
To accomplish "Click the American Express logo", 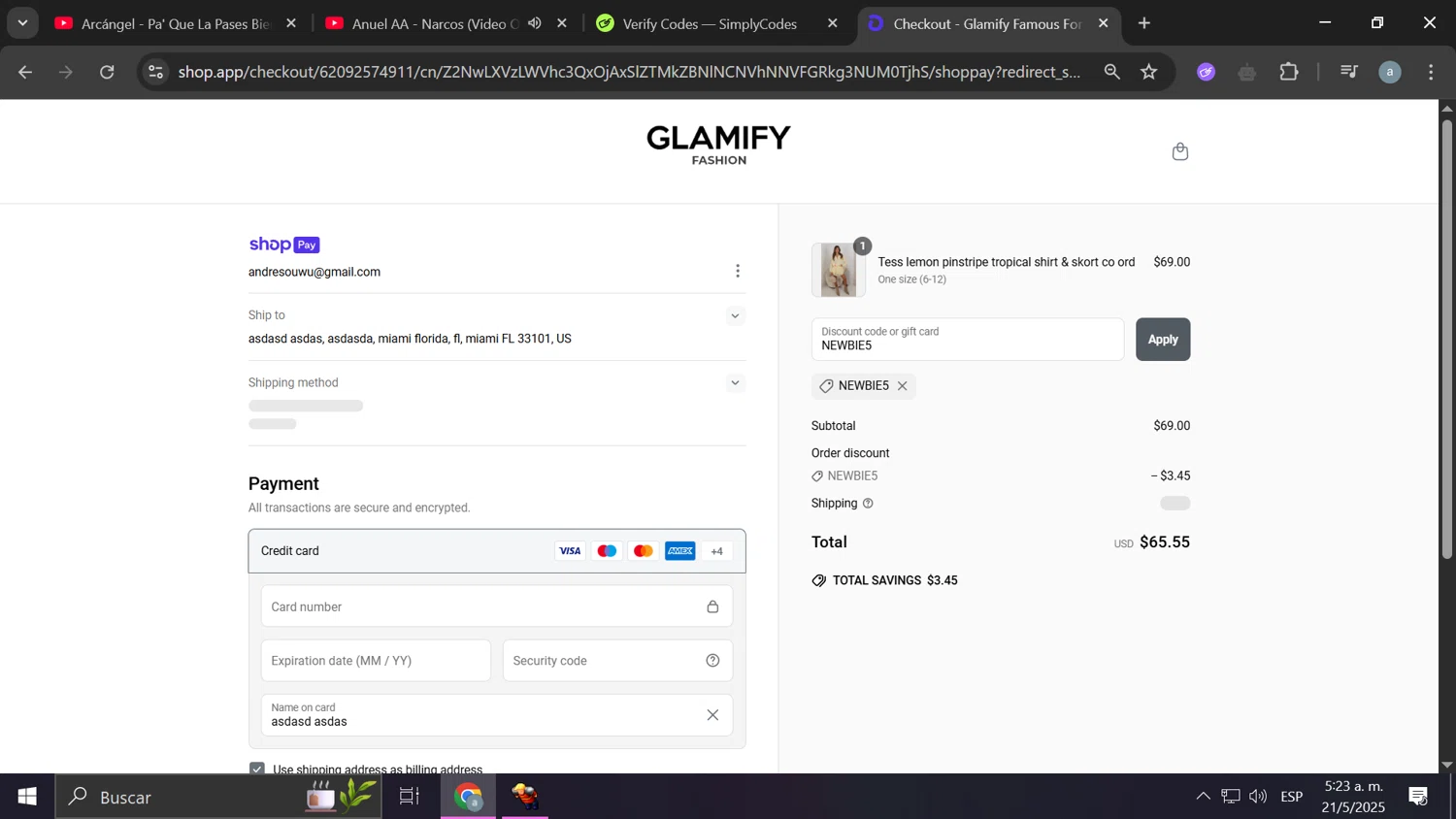I will (680, 551).
